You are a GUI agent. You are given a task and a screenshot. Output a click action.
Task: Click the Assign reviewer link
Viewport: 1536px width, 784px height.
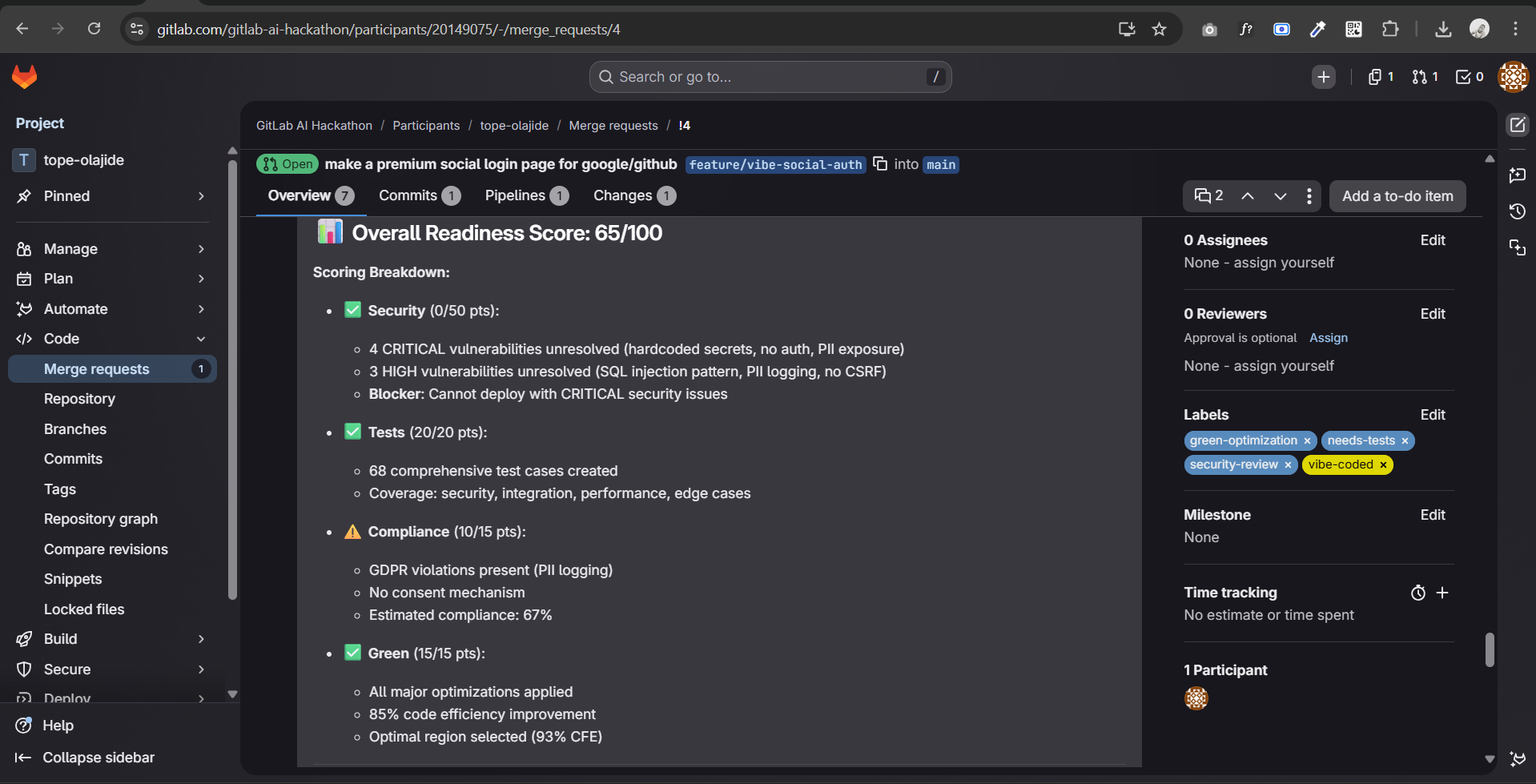1329,338
